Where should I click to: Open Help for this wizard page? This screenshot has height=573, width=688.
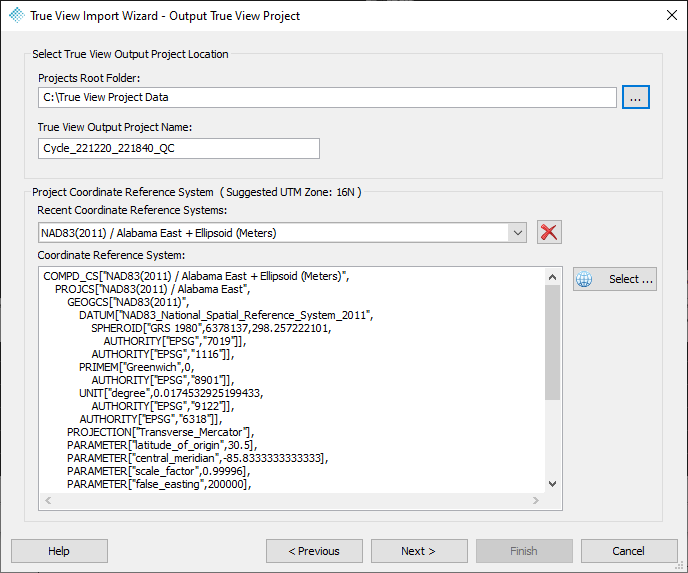click(59, 551)
